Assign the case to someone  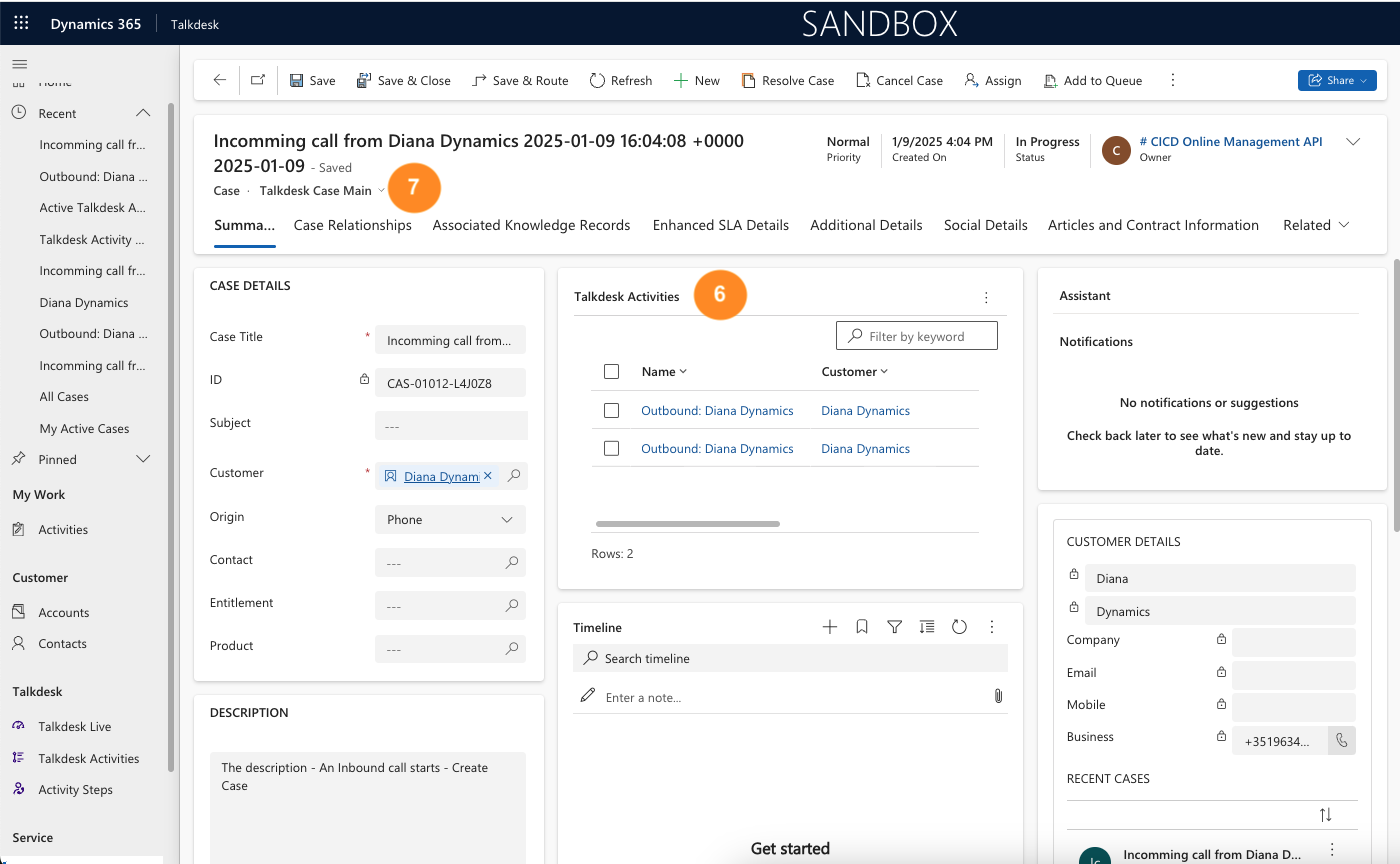tap(992, 80)
